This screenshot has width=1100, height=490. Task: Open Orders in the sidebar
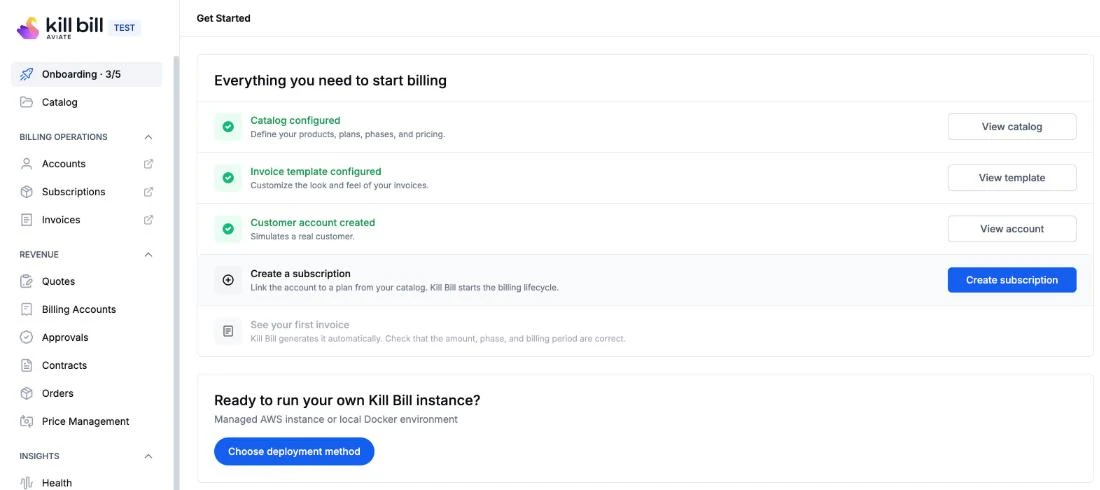tap(86, 394)
